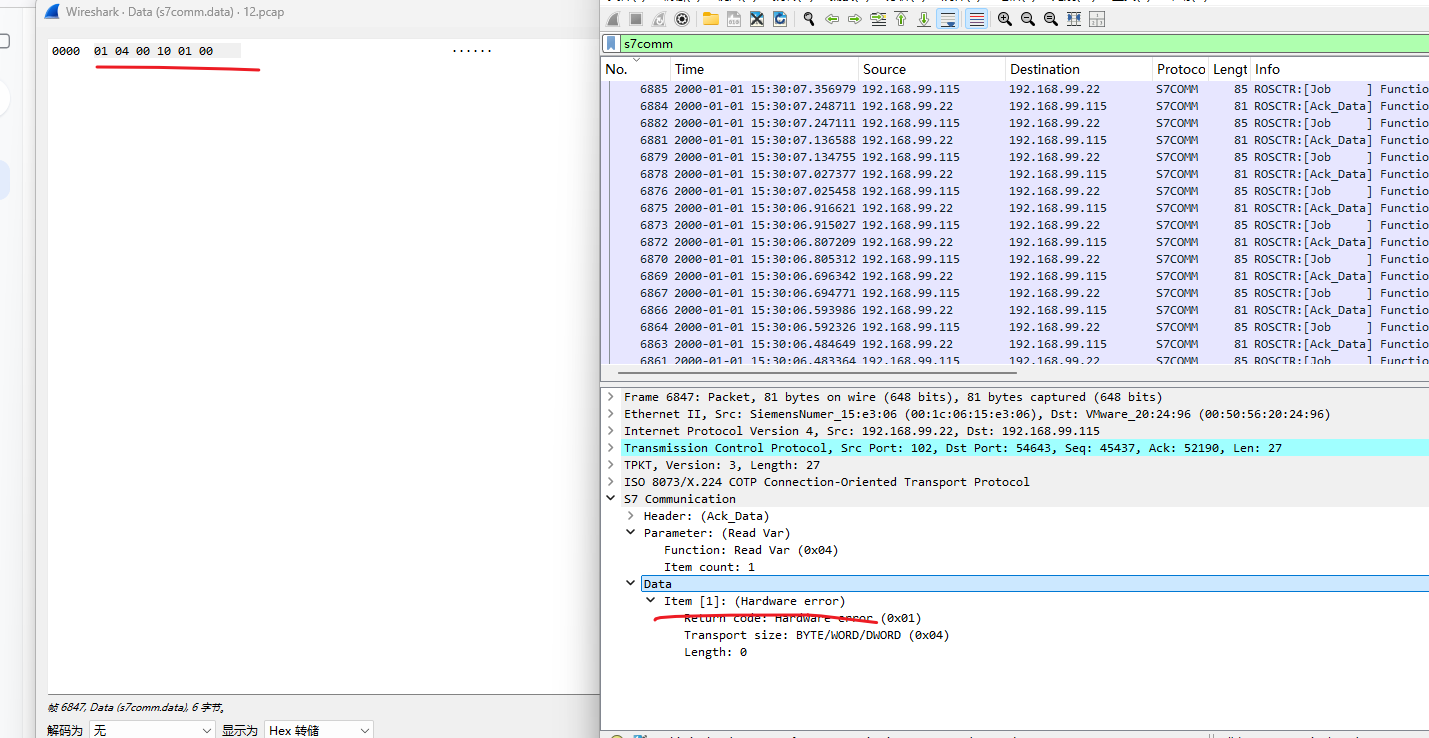Jump to first packet icon

tap(901, 19)
